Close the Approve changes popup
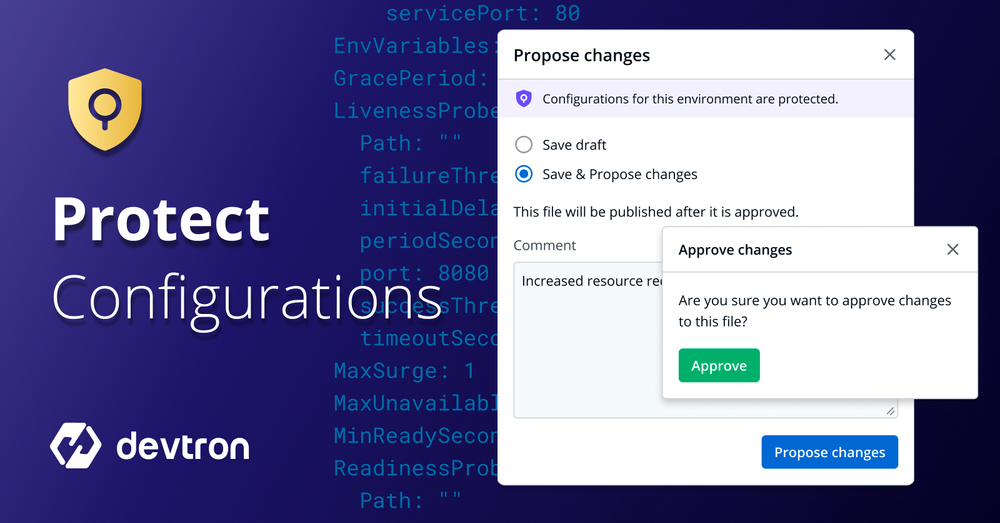 (x=953, y=250)
